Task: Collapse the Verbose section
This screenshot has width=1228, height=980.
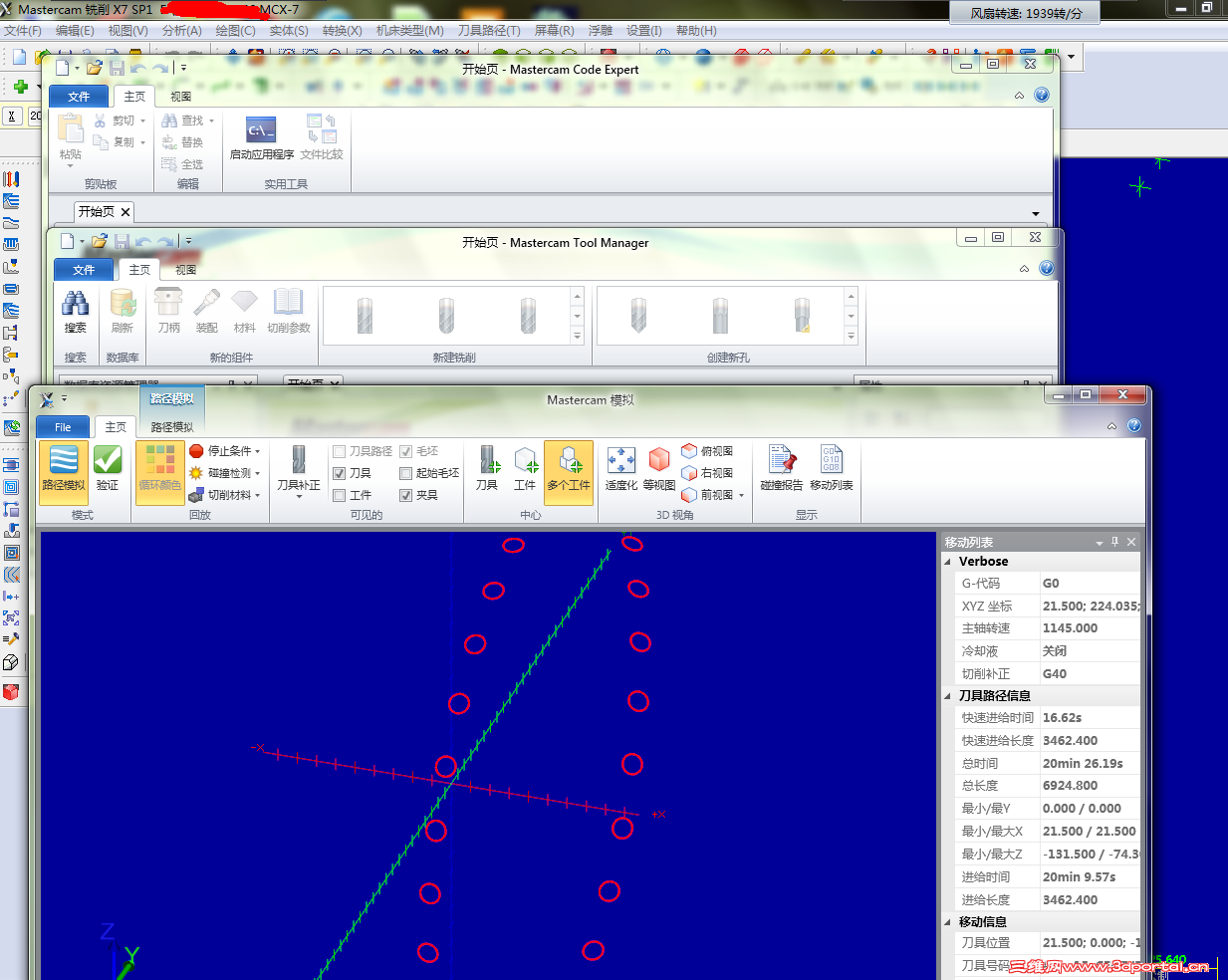Action: [x=948, y=562]
